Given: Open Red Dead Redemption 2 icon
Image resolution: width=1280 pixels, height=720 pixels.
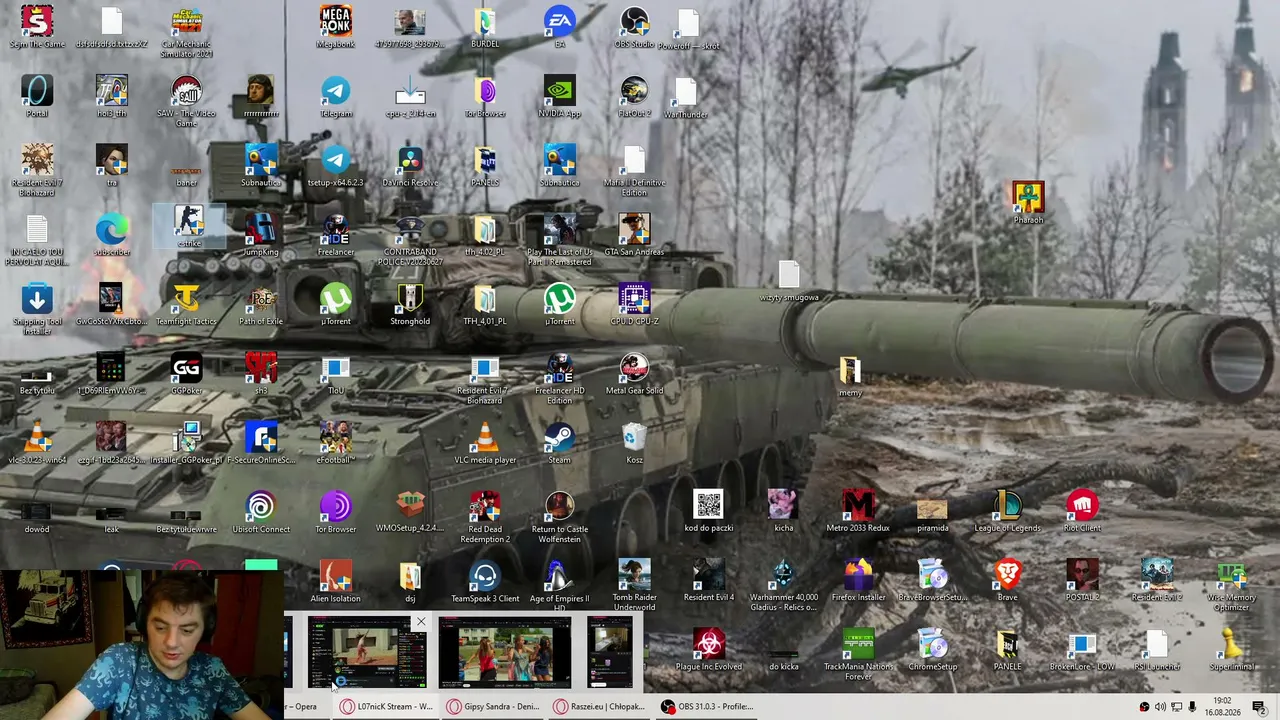Looking at the screenshot, I should 485,516.
